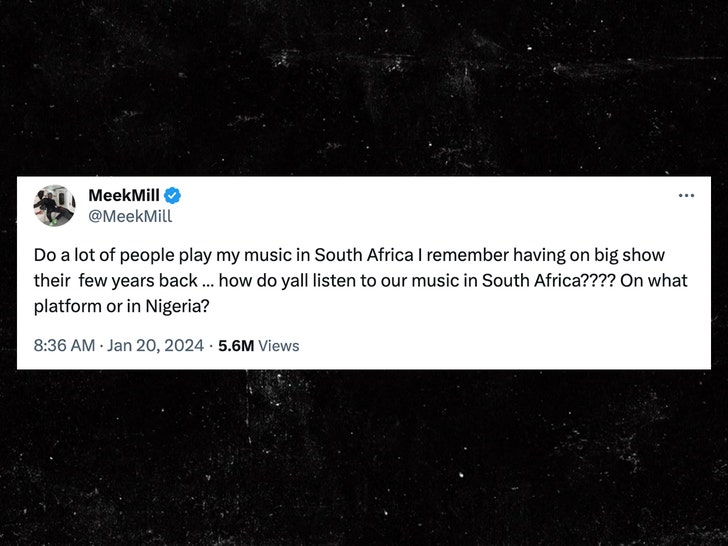Click the 5.6M view count number
Viewport: 728px width, 546px height.
[235, 345]
